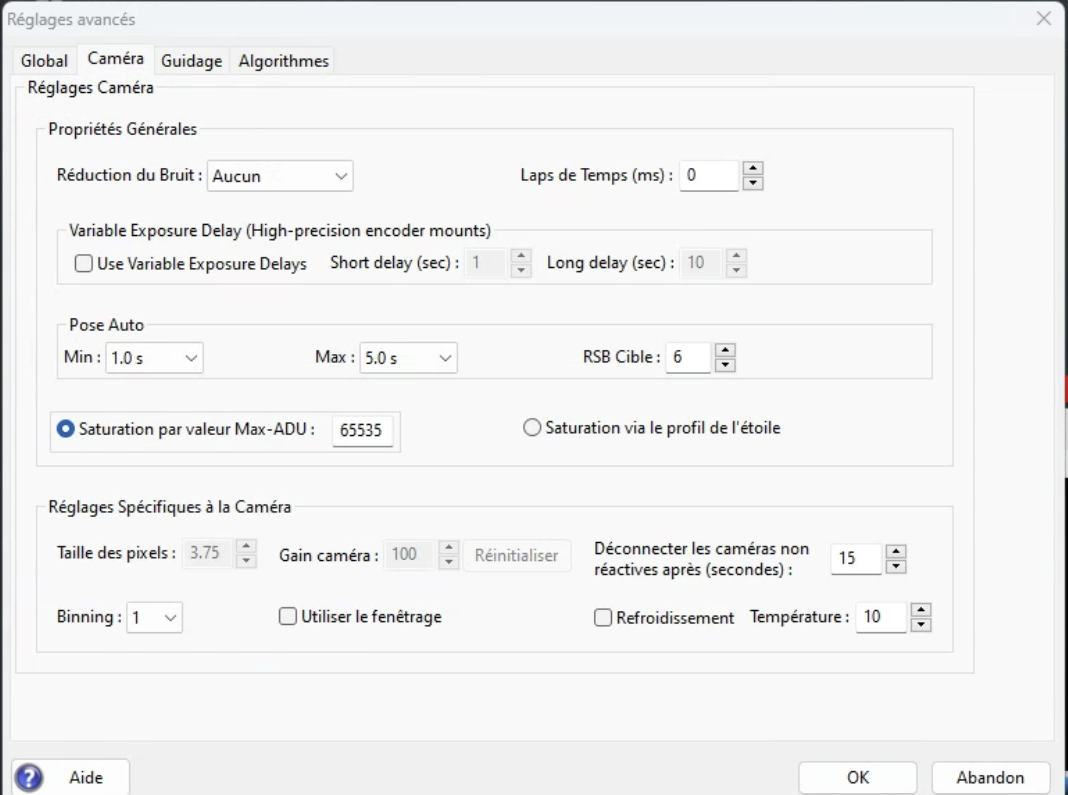Viewport: 1068px width, 795px height.
Task: Increase Température value with up arrow
Action: click(x=922, y=610)
